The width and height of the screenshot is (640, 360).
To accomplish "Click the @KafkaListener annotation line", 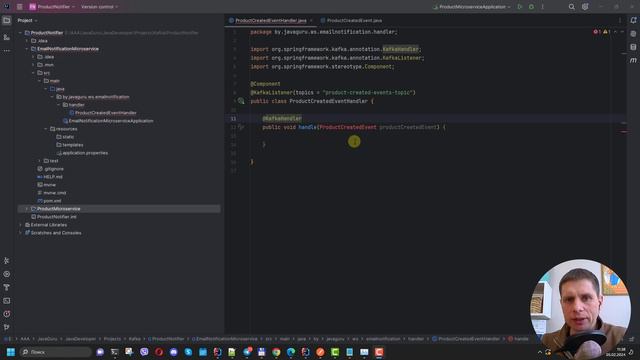I will point(333,93).
